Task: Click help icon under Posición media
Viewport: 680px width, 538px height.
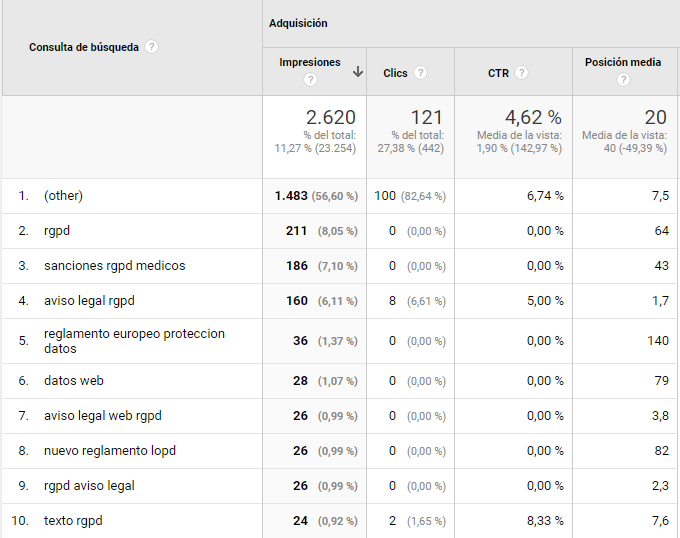Action: tap(623, 80)
